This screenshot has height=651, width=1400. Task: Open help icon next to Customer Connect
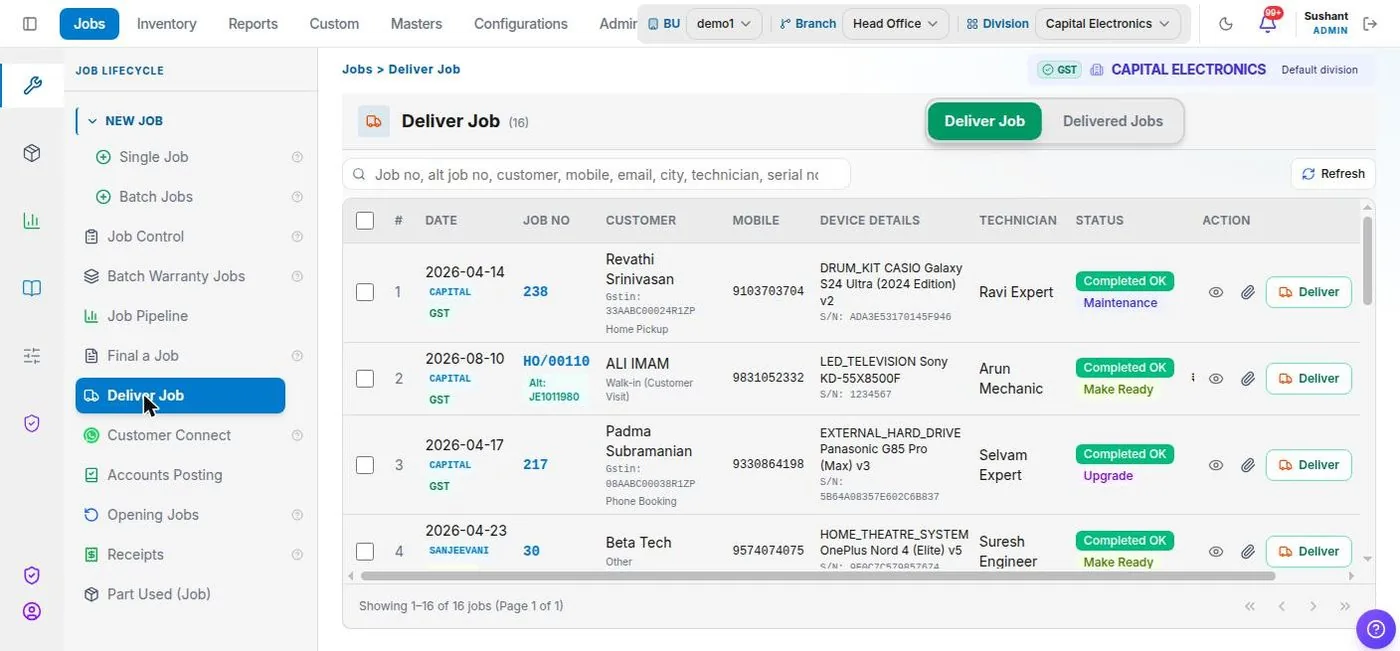click(x=297, y=436)
